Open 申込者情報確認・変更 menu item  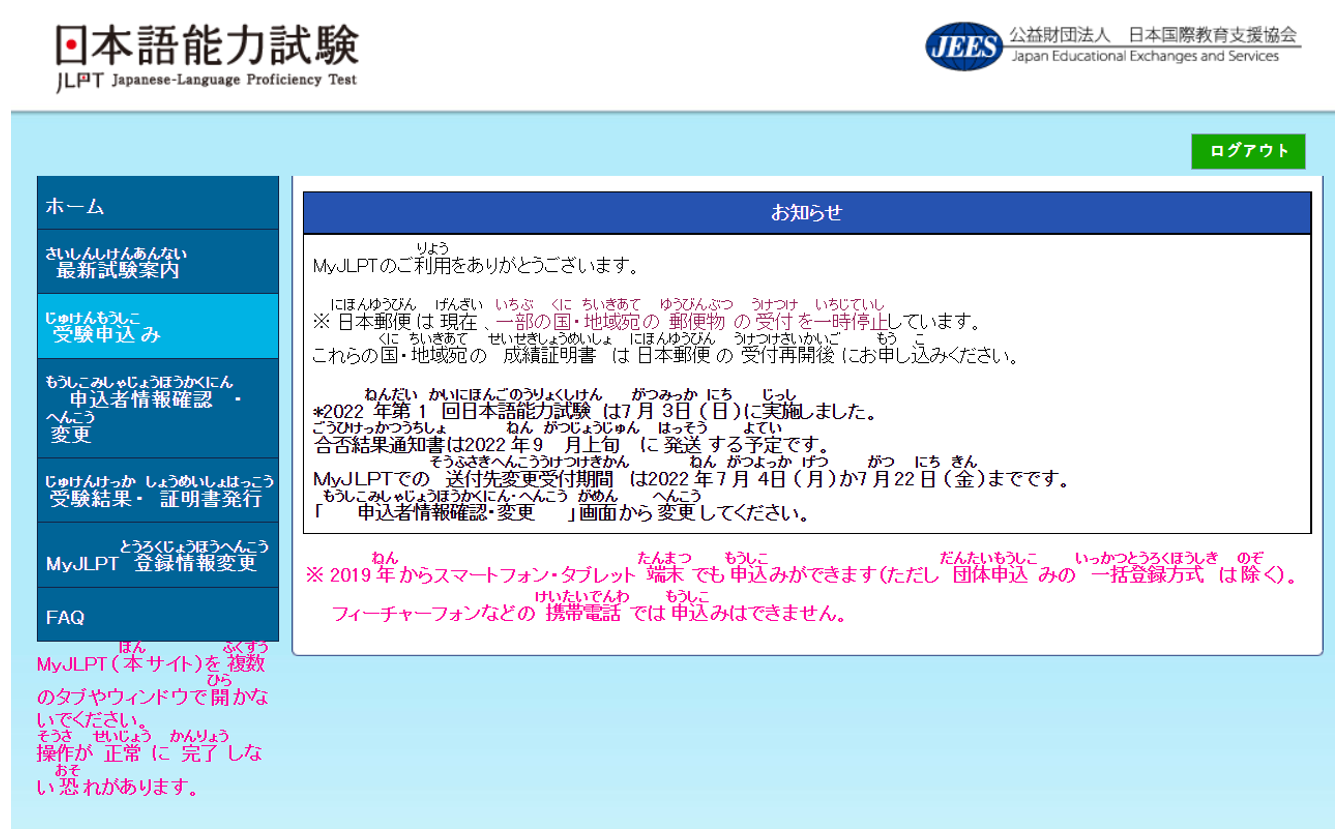tap(158, 408)
